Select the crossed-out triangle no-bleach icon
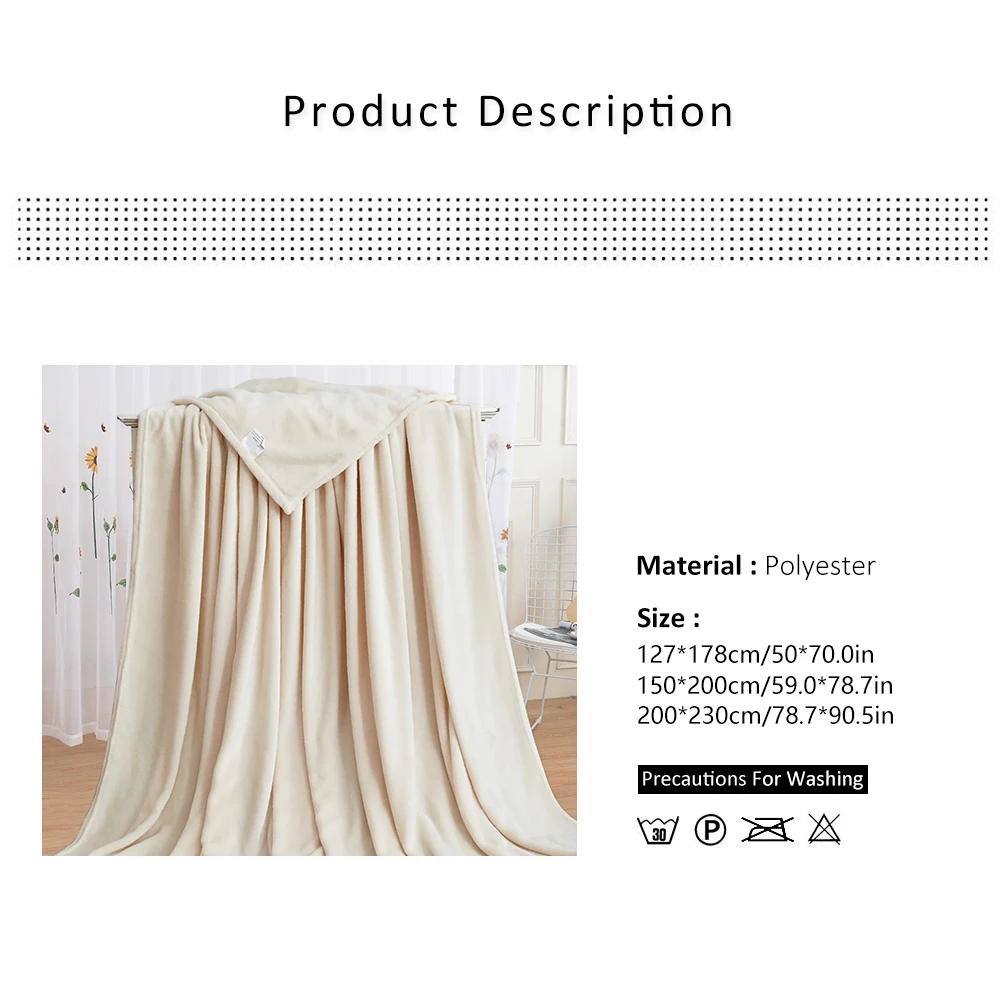1000x1000 pixels. pyautogui.click(x=824, y=829)
